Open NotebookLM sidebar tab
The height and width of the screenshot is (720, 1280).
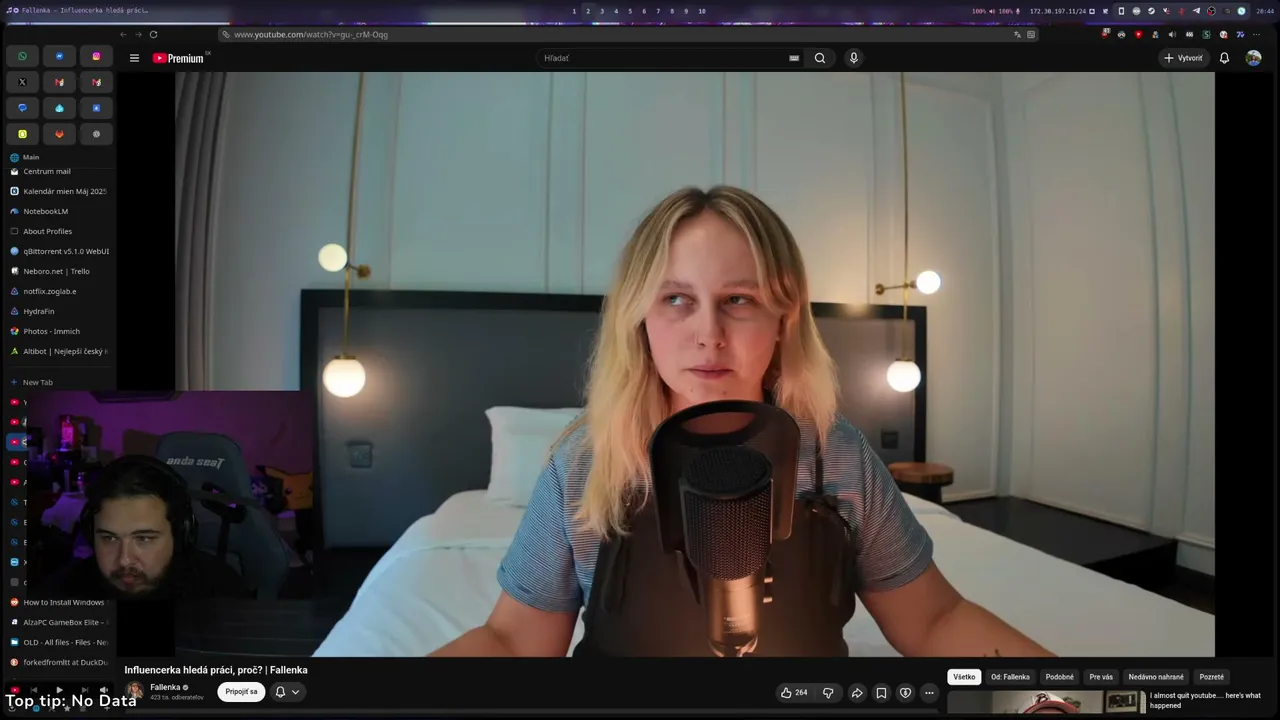[58, 211]
